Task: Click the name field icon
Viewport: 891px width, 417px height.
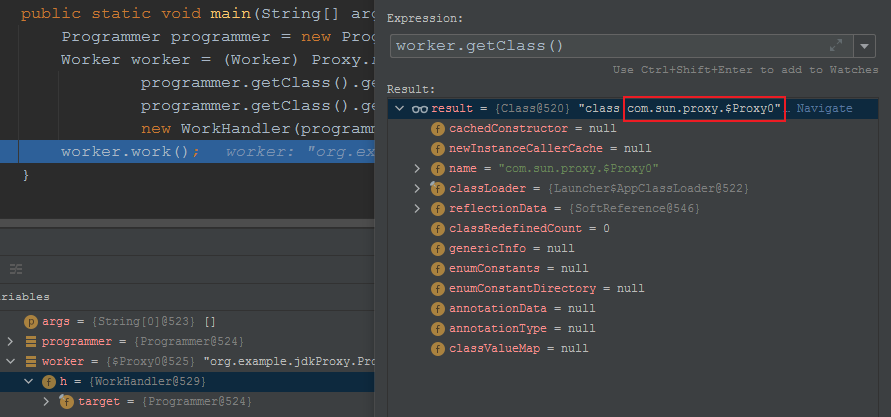Action: tap(438, 169)
